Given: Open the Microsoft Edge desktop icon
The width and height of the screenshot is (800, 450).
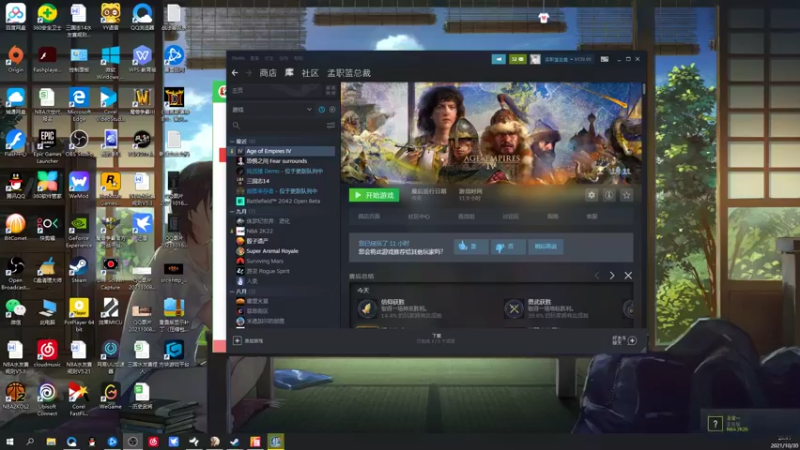Looking at the screenshot, I should 79,105.
